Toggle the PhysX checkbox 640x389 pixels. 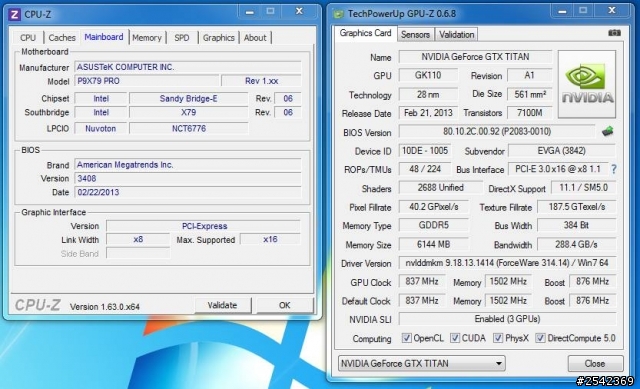pos(498,338)
